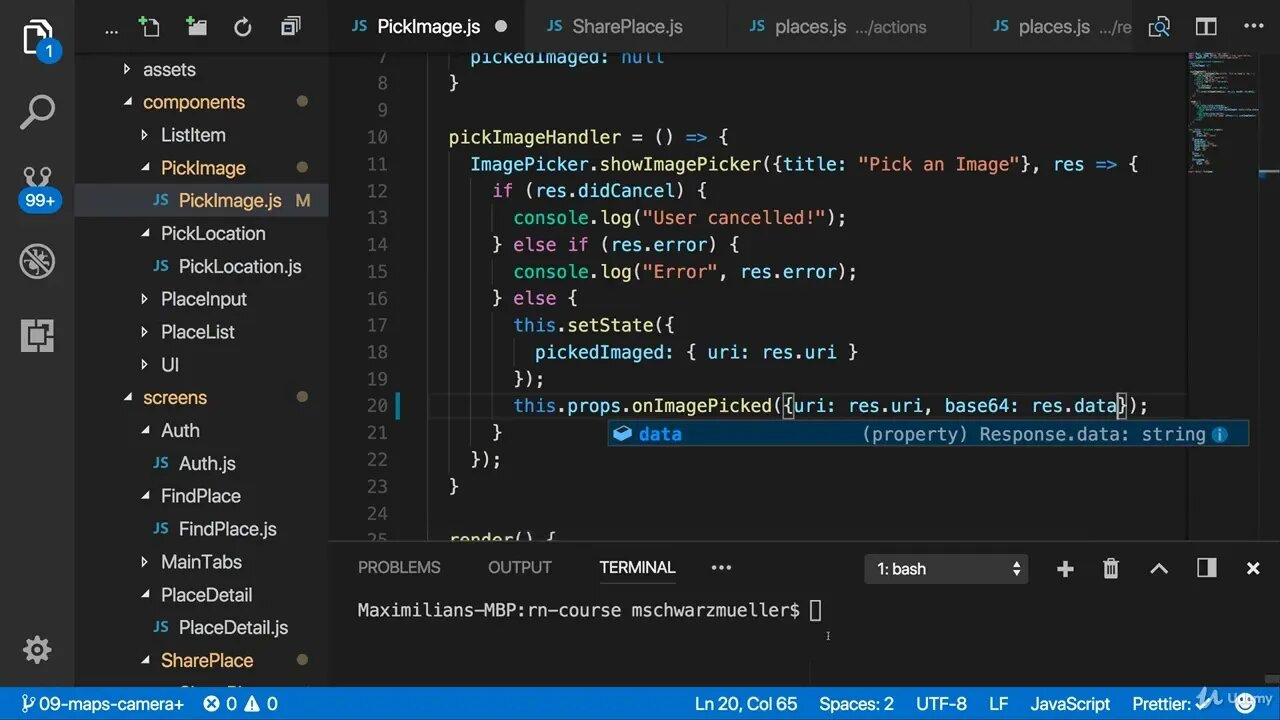Click warnings count in status bar
This screenshot has width=1280, height=720.
(261, 704)
